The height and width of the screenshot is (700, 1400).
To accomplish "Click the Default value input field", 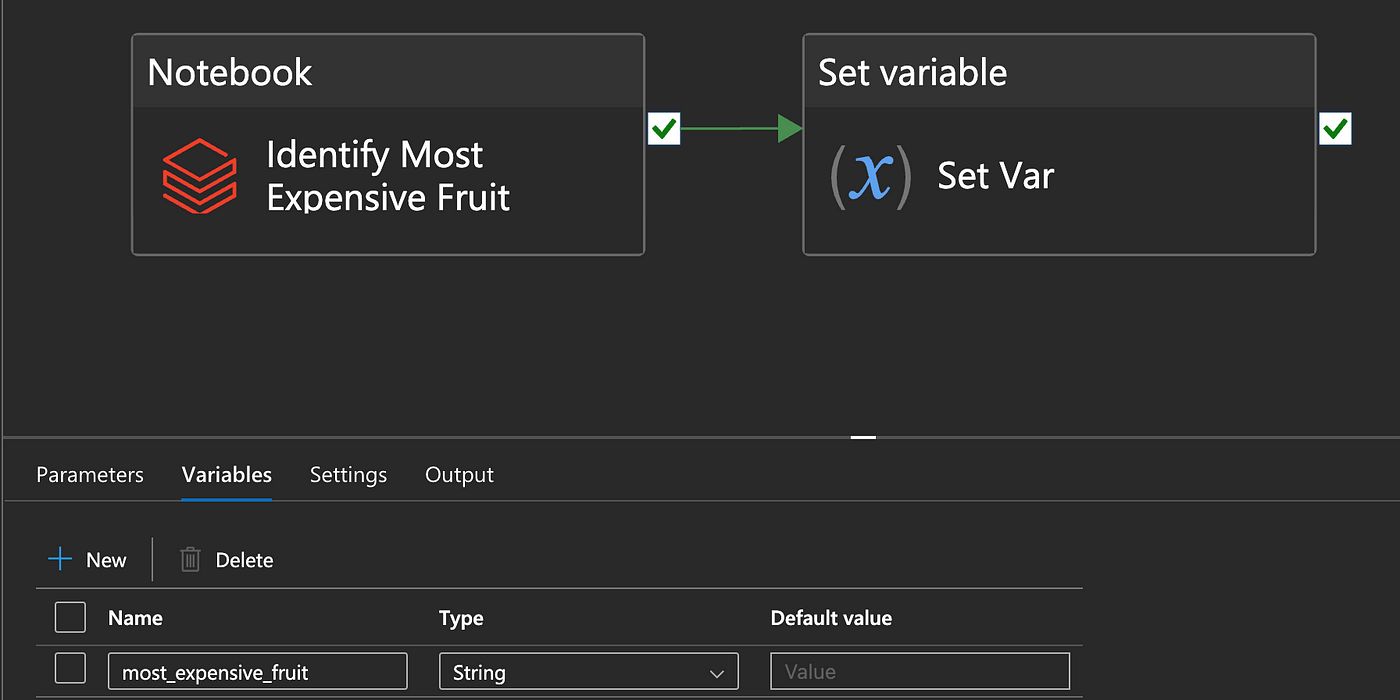I will pos(920,671).
